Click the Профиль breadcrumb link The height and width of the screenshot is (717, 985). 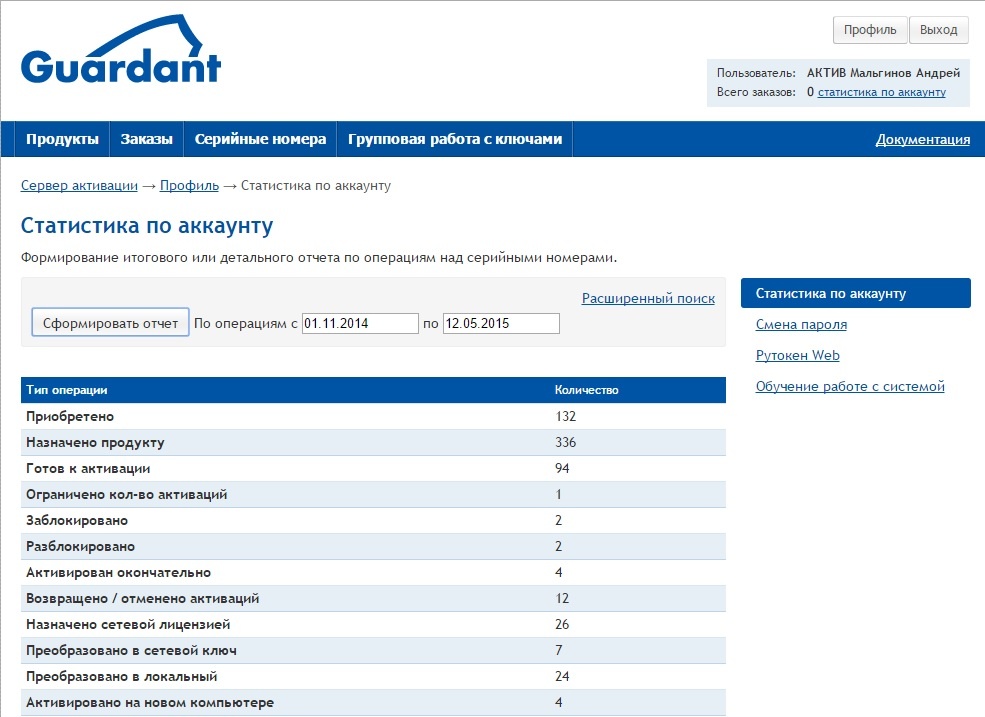coord(189,186)
